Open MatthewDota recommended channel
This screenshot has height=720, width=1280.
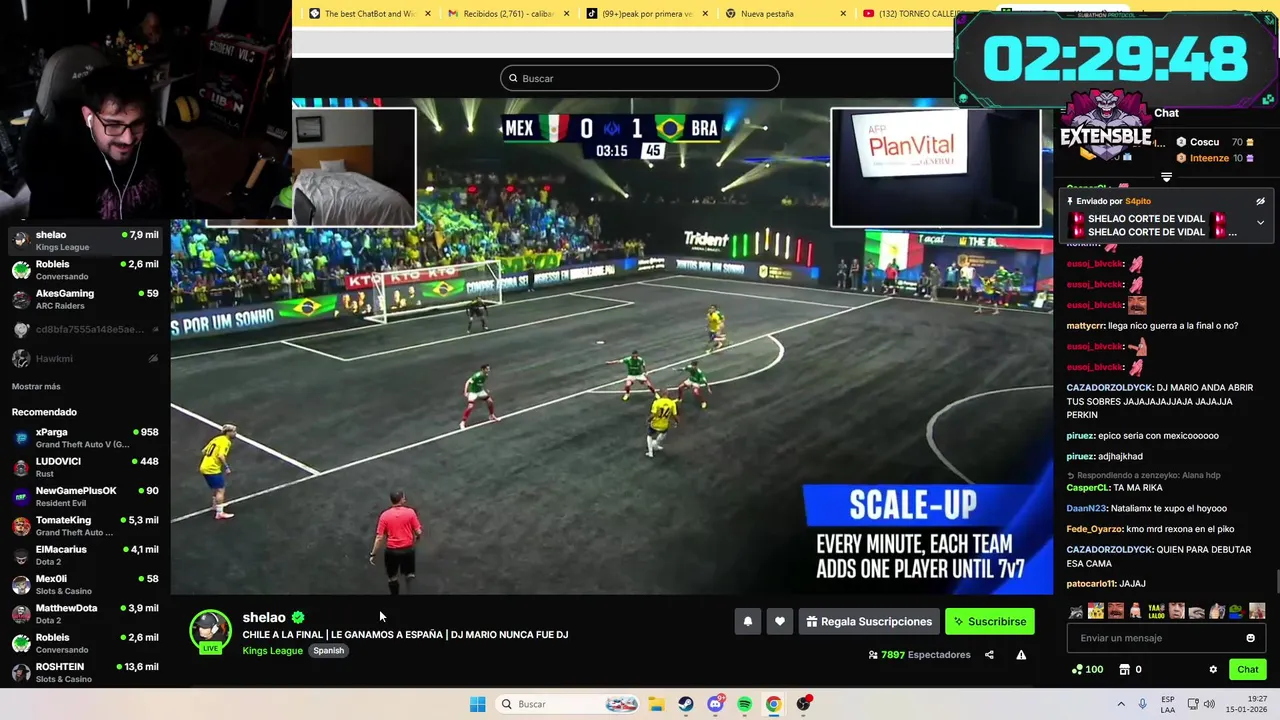coord(85,614)
